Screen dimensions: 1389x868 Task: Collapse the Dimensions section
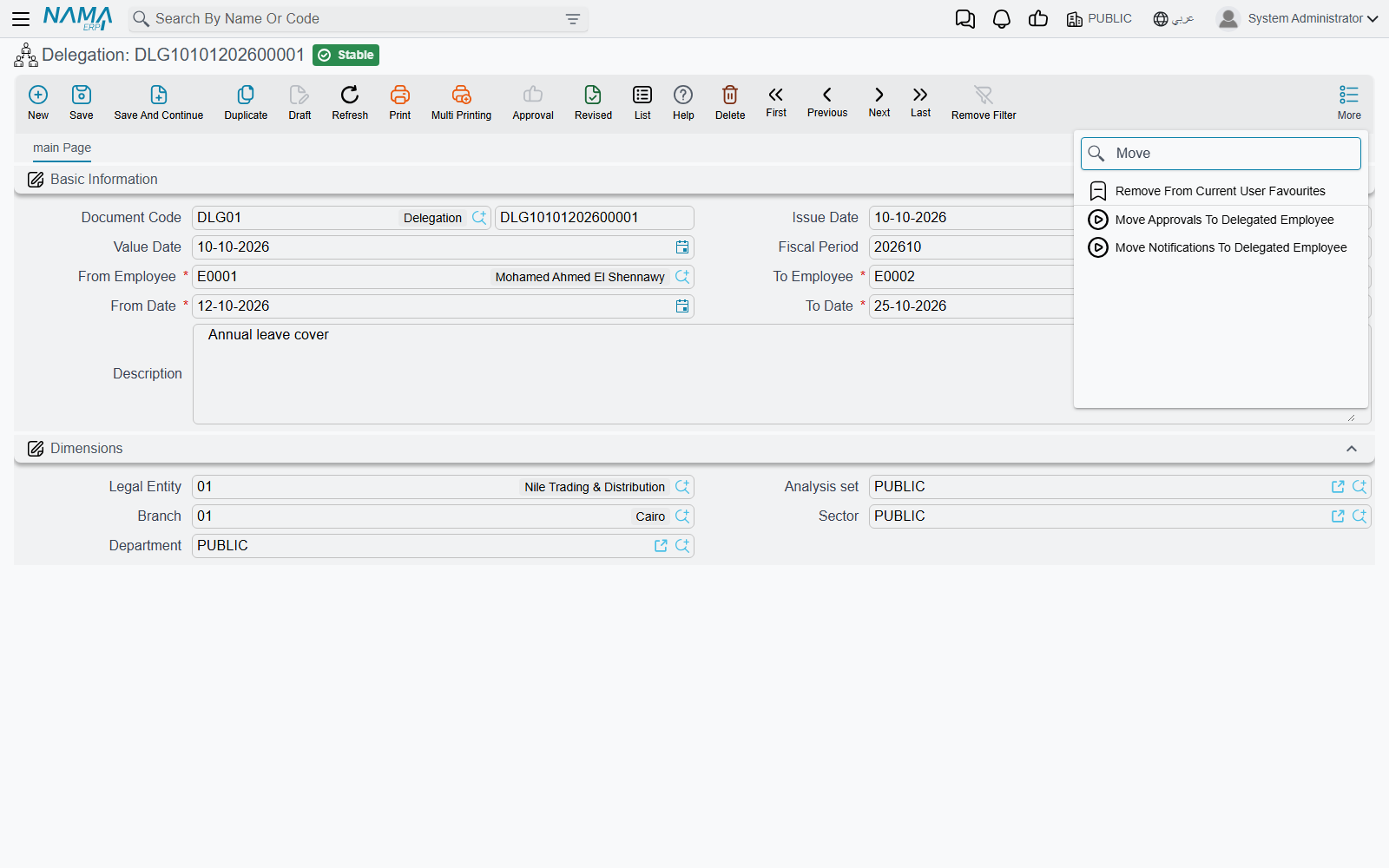click(1352, 449)
